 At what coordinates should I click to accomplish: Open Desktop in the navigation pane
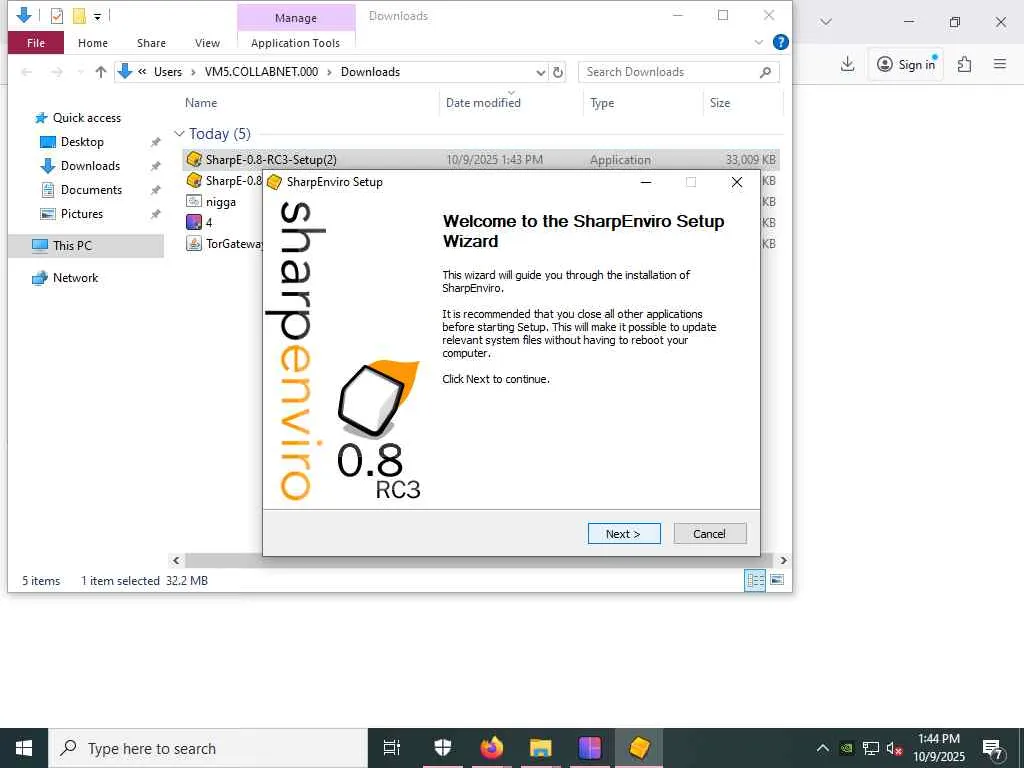point(82,142)
